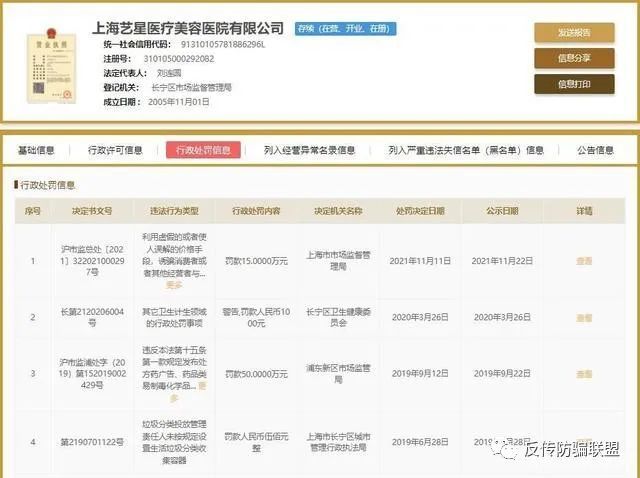This screenshot has width=640, height=478.
Task: Click document number ending 152019002429号
Action: click(x=92, y=374)
